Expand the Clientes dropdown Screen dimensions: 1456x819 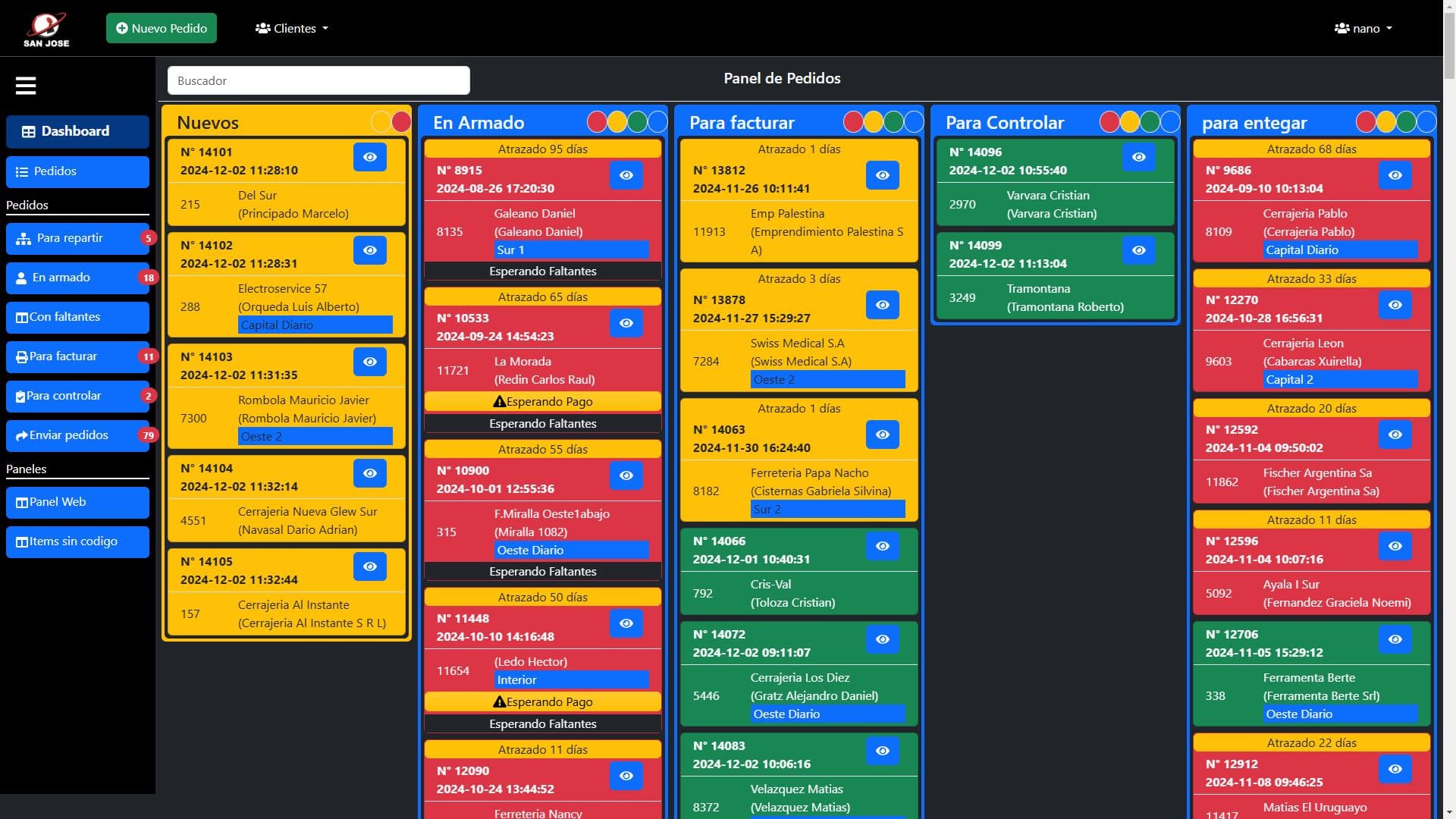pyautogui.click(x=292, y=28)
